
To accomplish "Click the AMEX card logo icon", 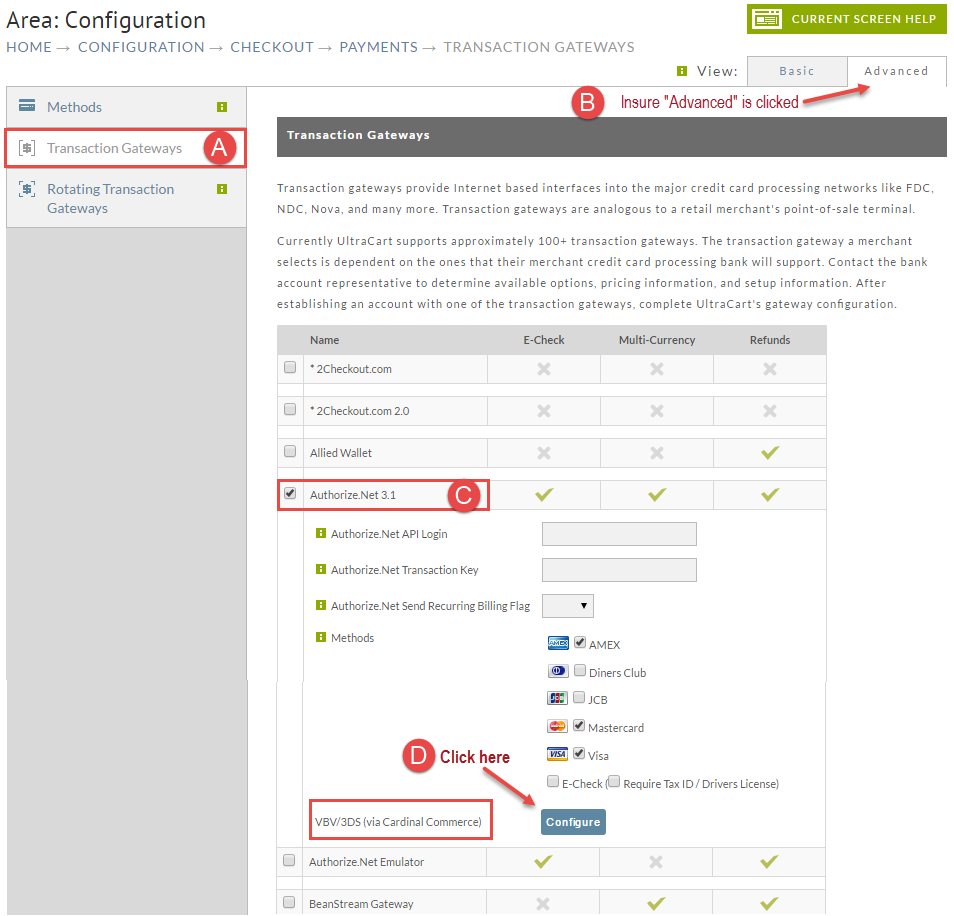I will pos(558,643).
